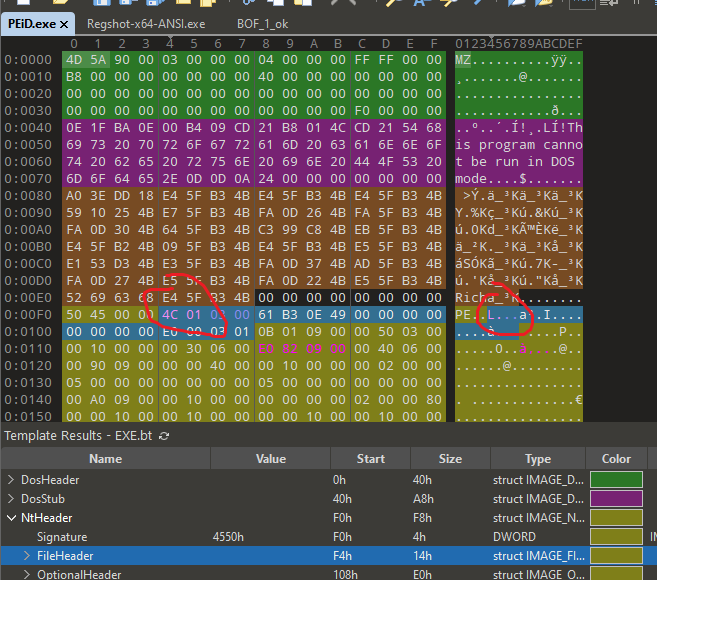Open the Regshot-x64-ANSI.exe tab

[146, 24]
